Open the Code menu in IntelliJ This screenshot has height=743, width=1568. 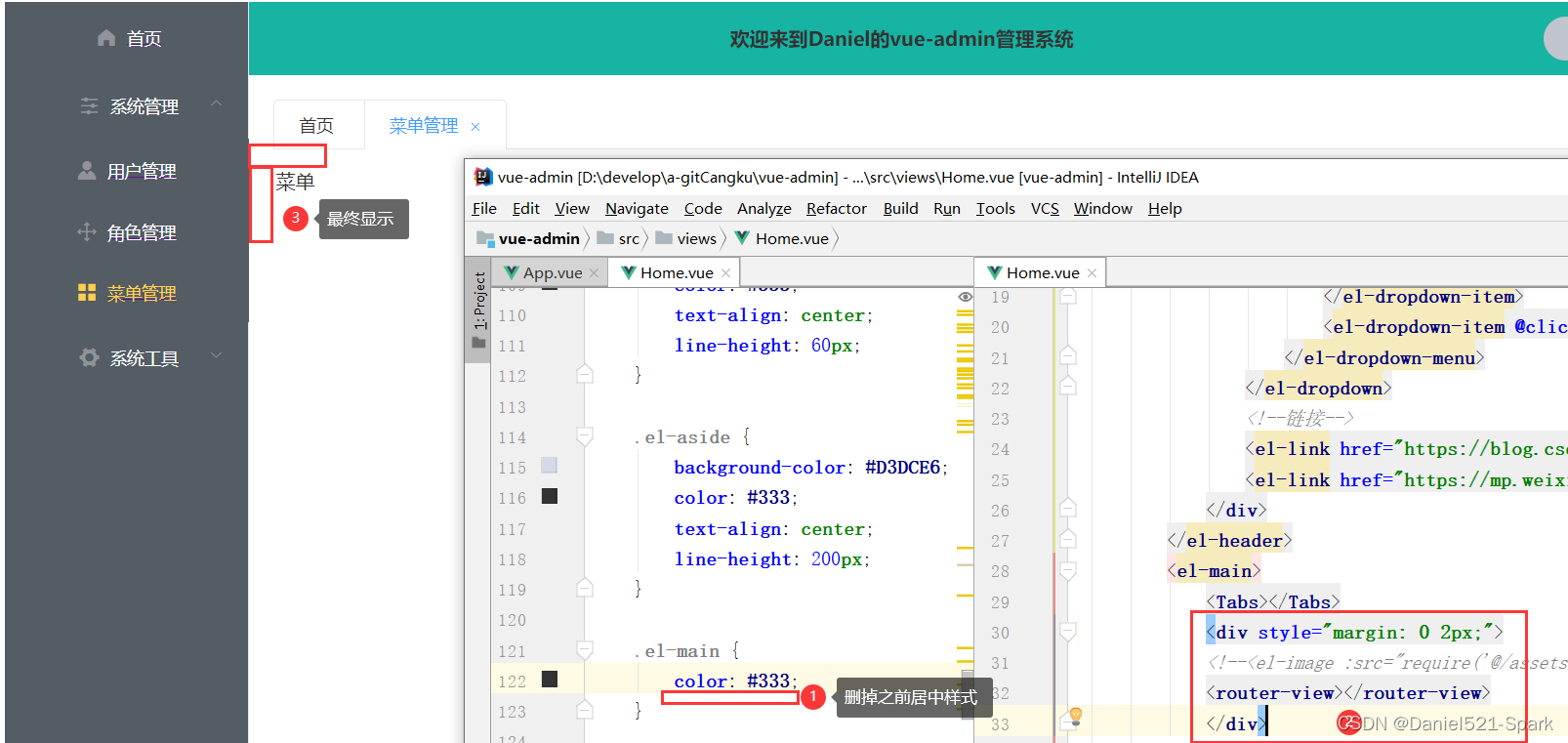pos(703,208)
